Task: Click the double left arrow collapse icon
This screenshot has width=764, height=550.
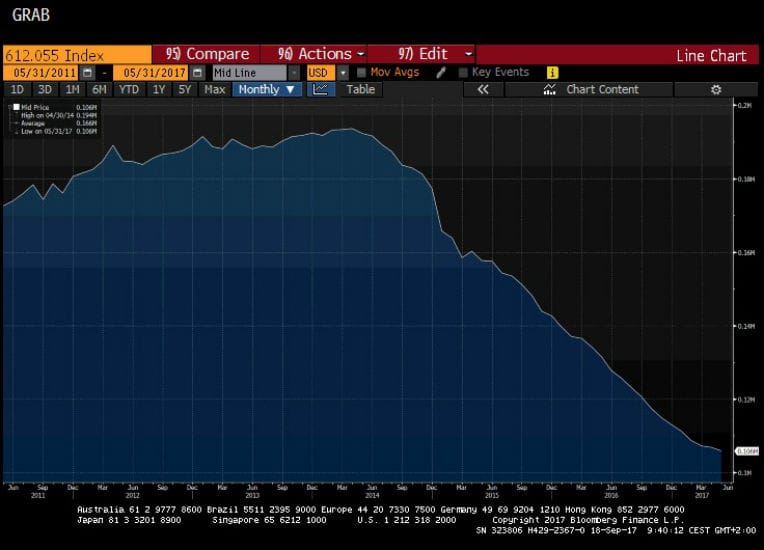Action: pos(482,90)
